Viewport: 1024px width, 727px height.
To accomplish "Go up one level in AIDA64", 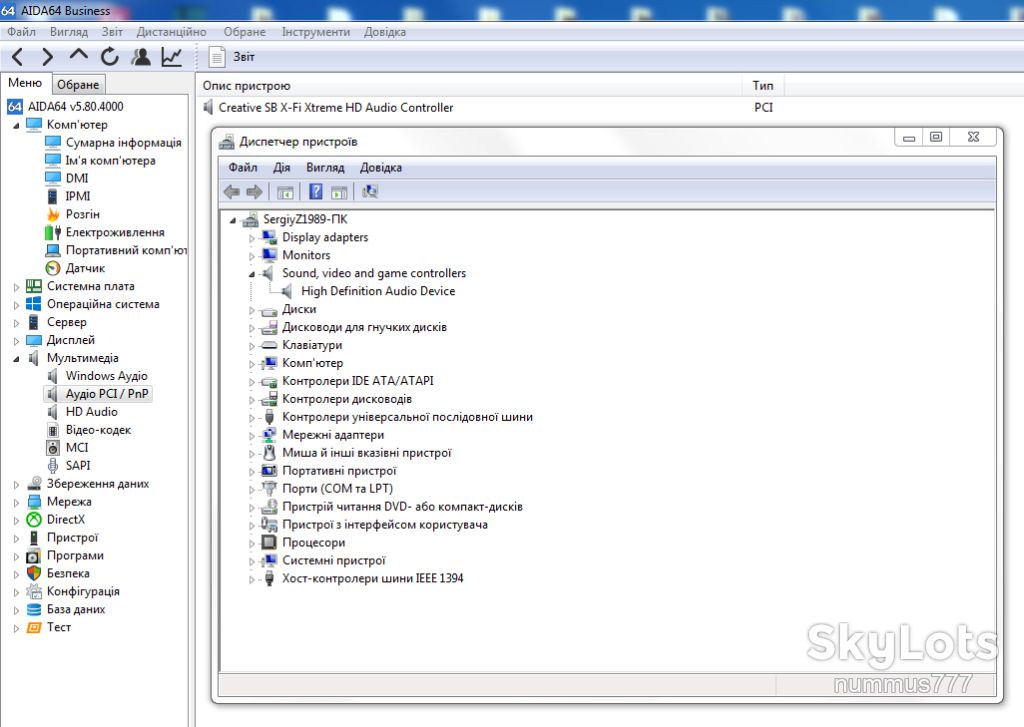I will pyautogui.click(x=78, y=56).
